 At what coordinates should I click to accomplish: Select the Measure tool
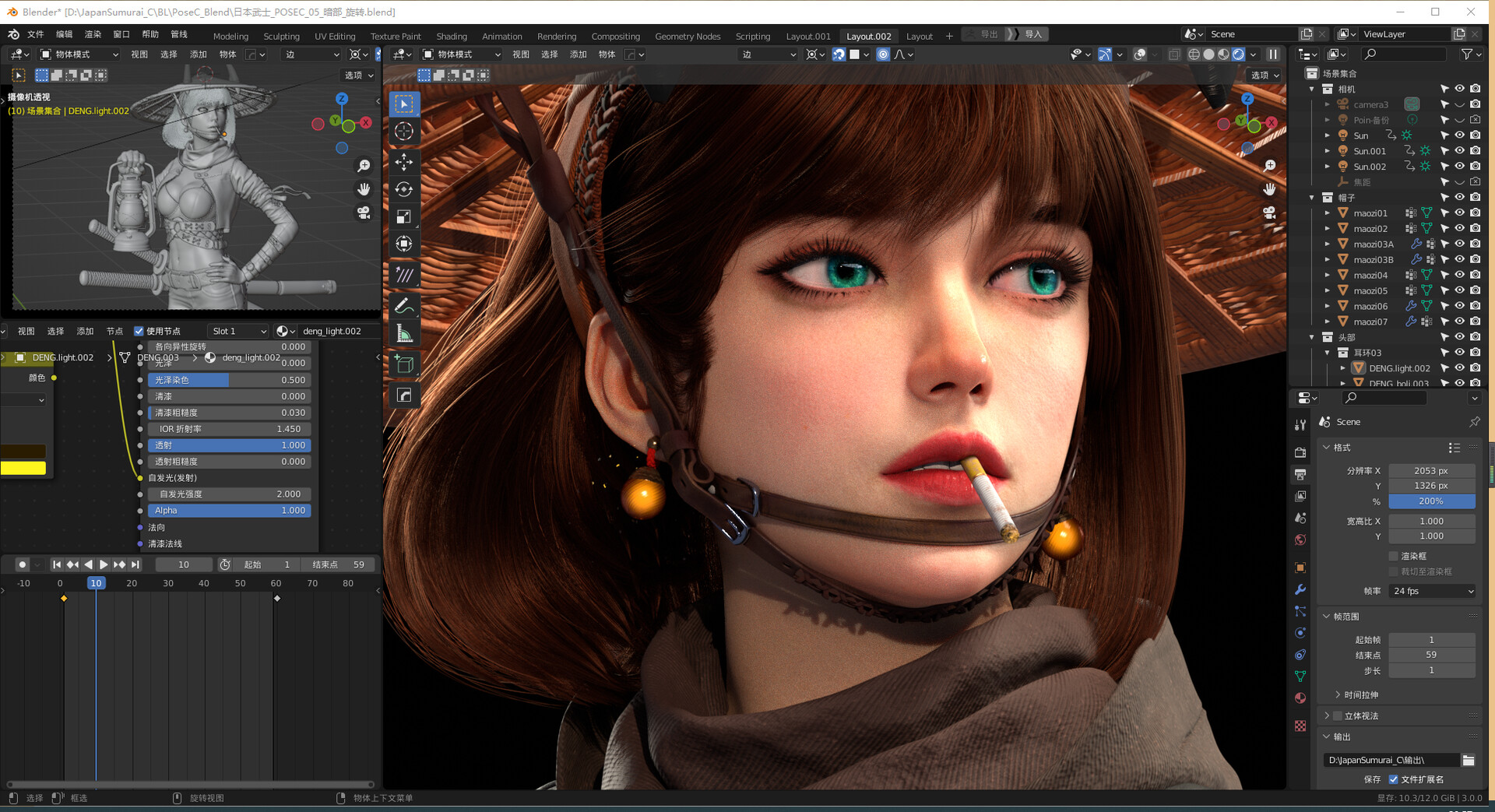click(x=404, y=334)
